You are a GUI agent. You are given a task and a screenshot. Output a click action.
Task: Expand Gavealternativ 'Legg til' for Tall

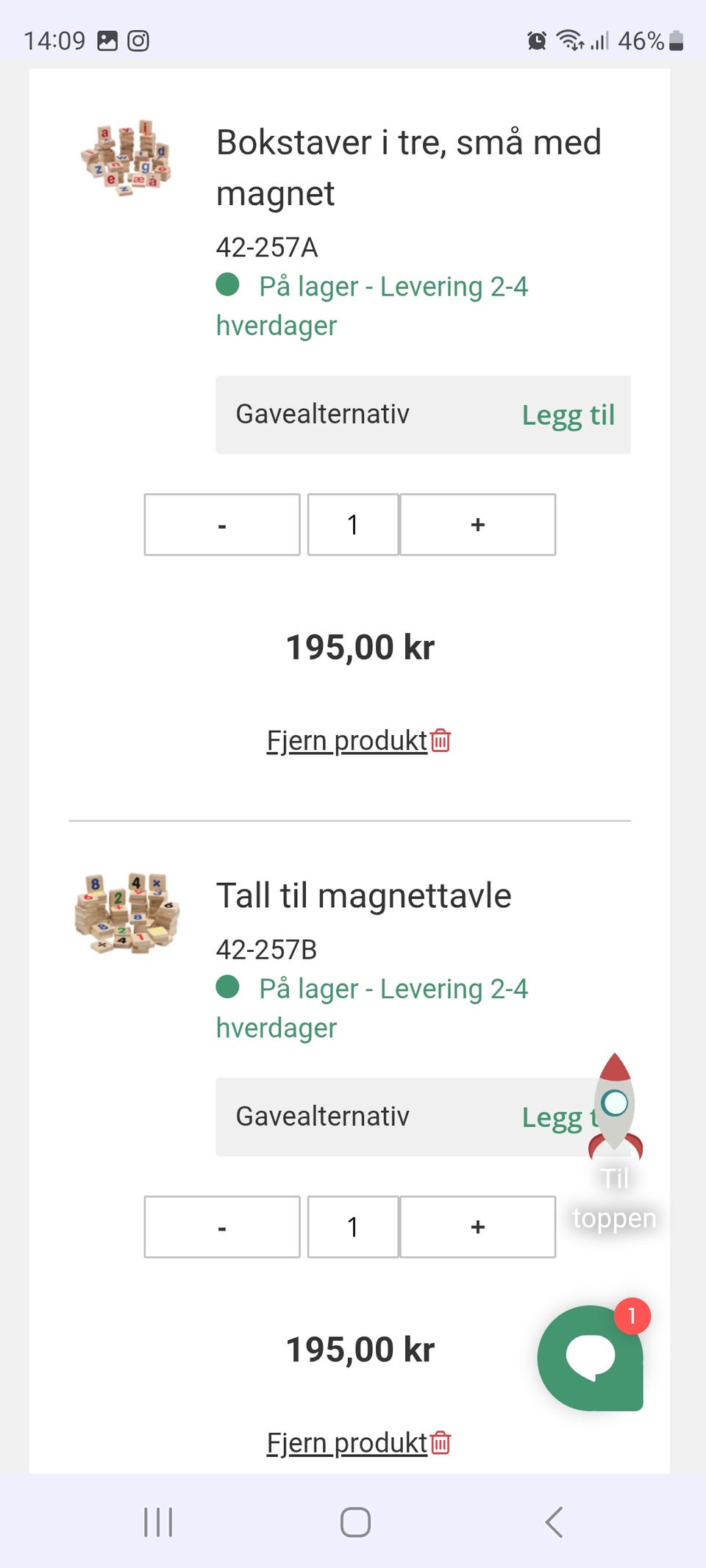point(560,1117)
